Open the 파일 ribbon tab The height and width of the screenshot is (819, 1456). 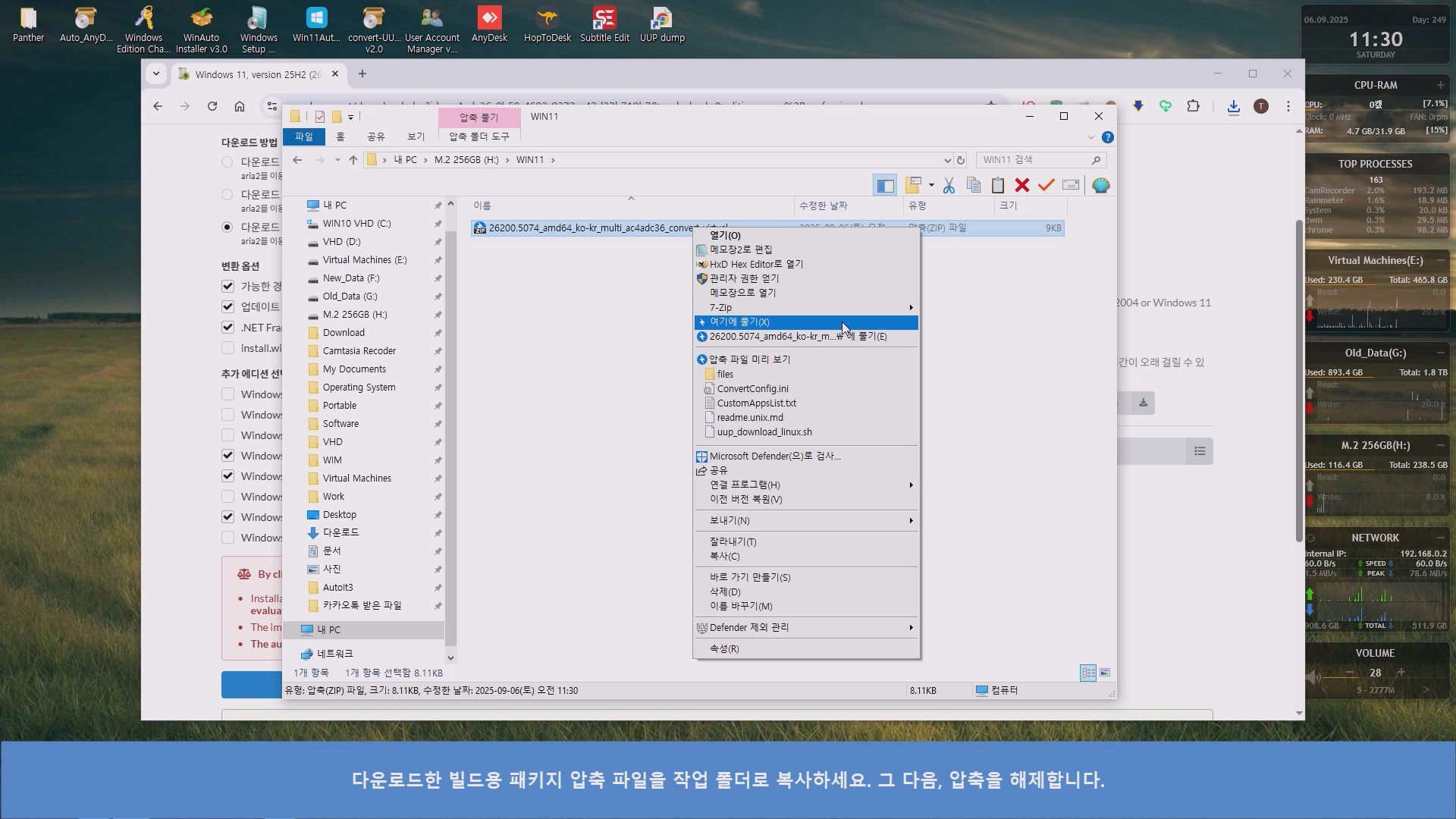304,136
